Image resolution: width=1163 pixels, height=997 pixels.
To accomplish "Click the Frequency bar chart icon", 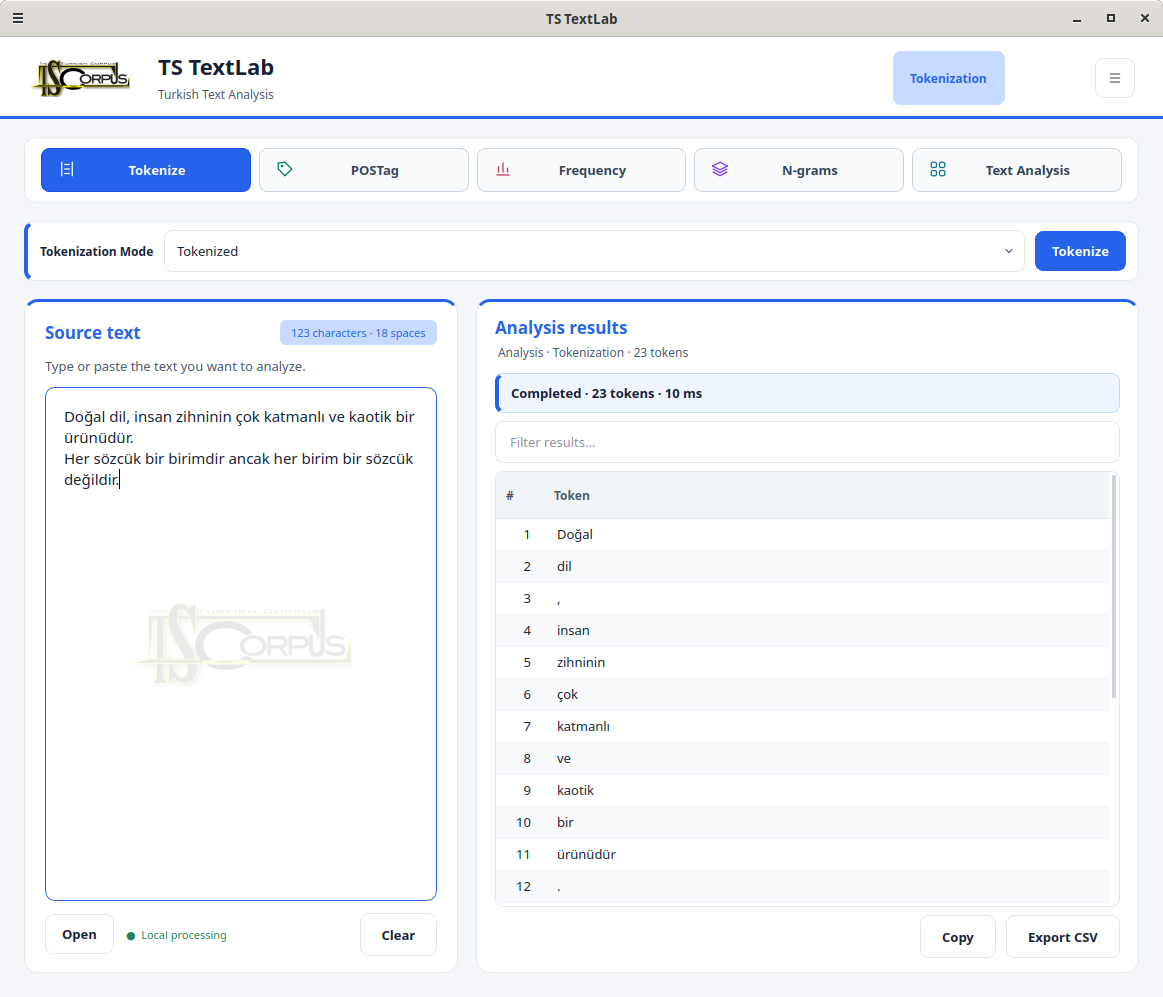I will pos(503,169).
